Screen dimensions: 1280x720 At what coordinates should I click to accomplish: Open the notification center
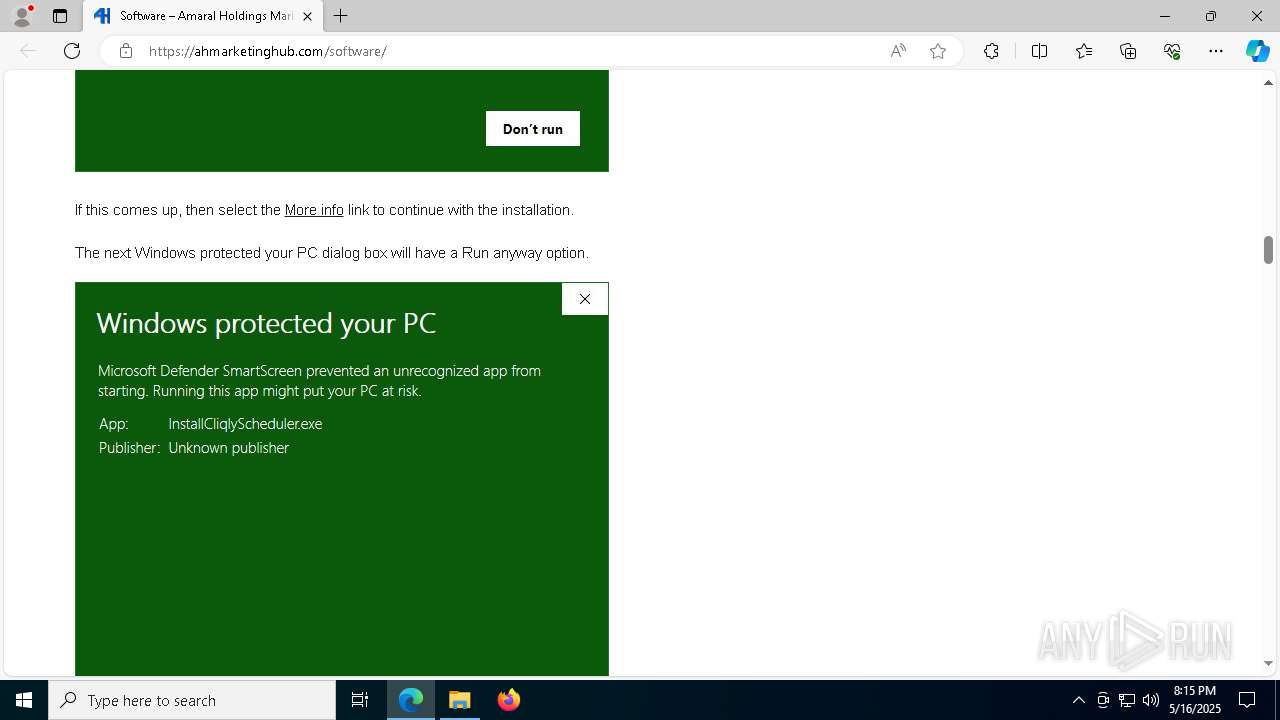[x=1247, y=700]
